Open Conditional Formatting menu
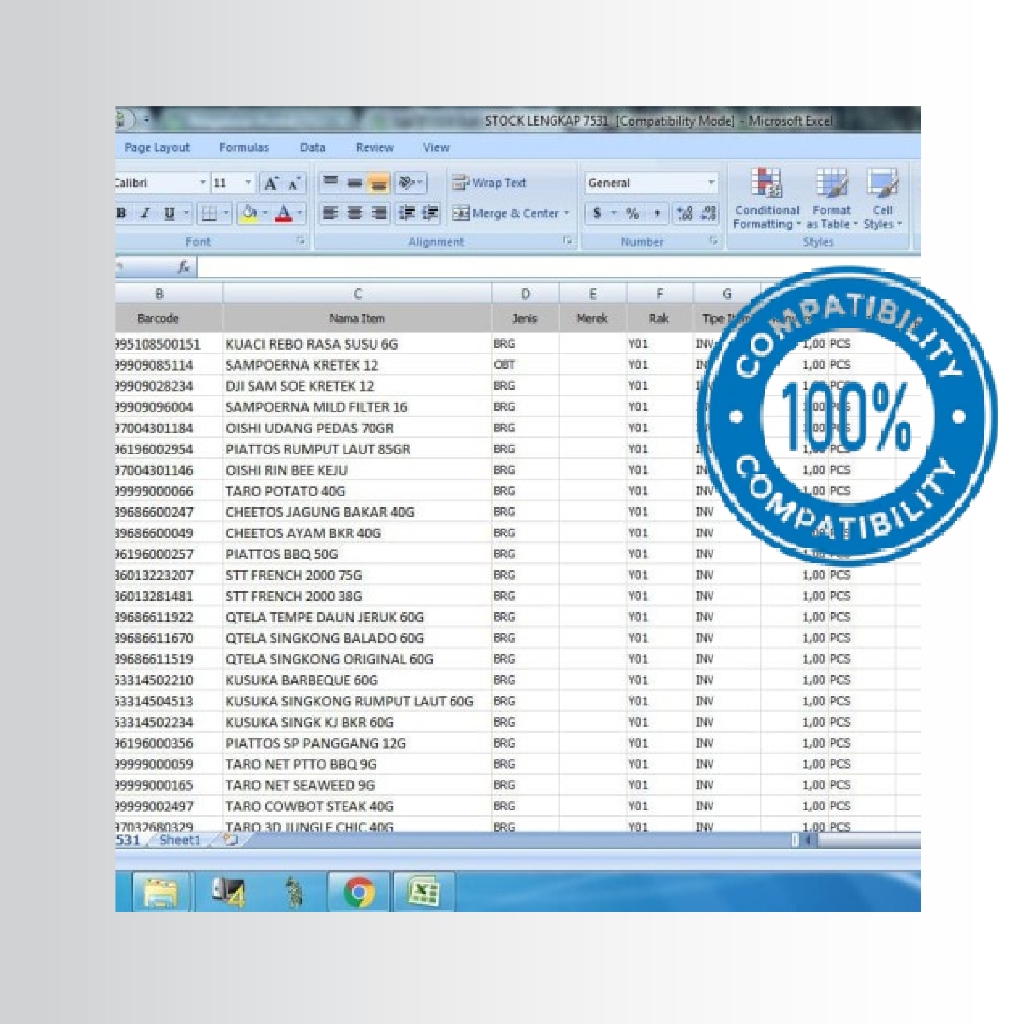Image resolution: width=1024 pixels, height=1024 pixels. click(x=767, y=199)
